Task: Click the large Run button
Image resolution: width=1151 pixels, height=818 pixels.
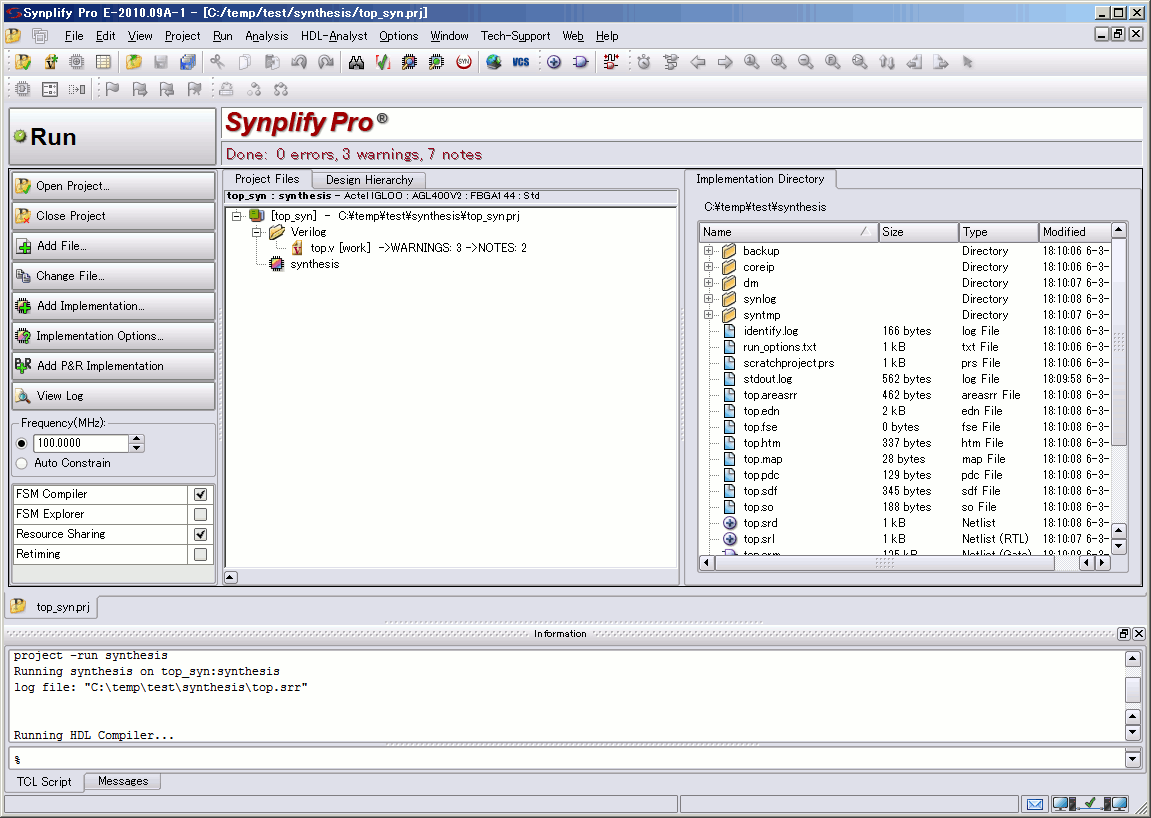Action: [x=112, y=137]
